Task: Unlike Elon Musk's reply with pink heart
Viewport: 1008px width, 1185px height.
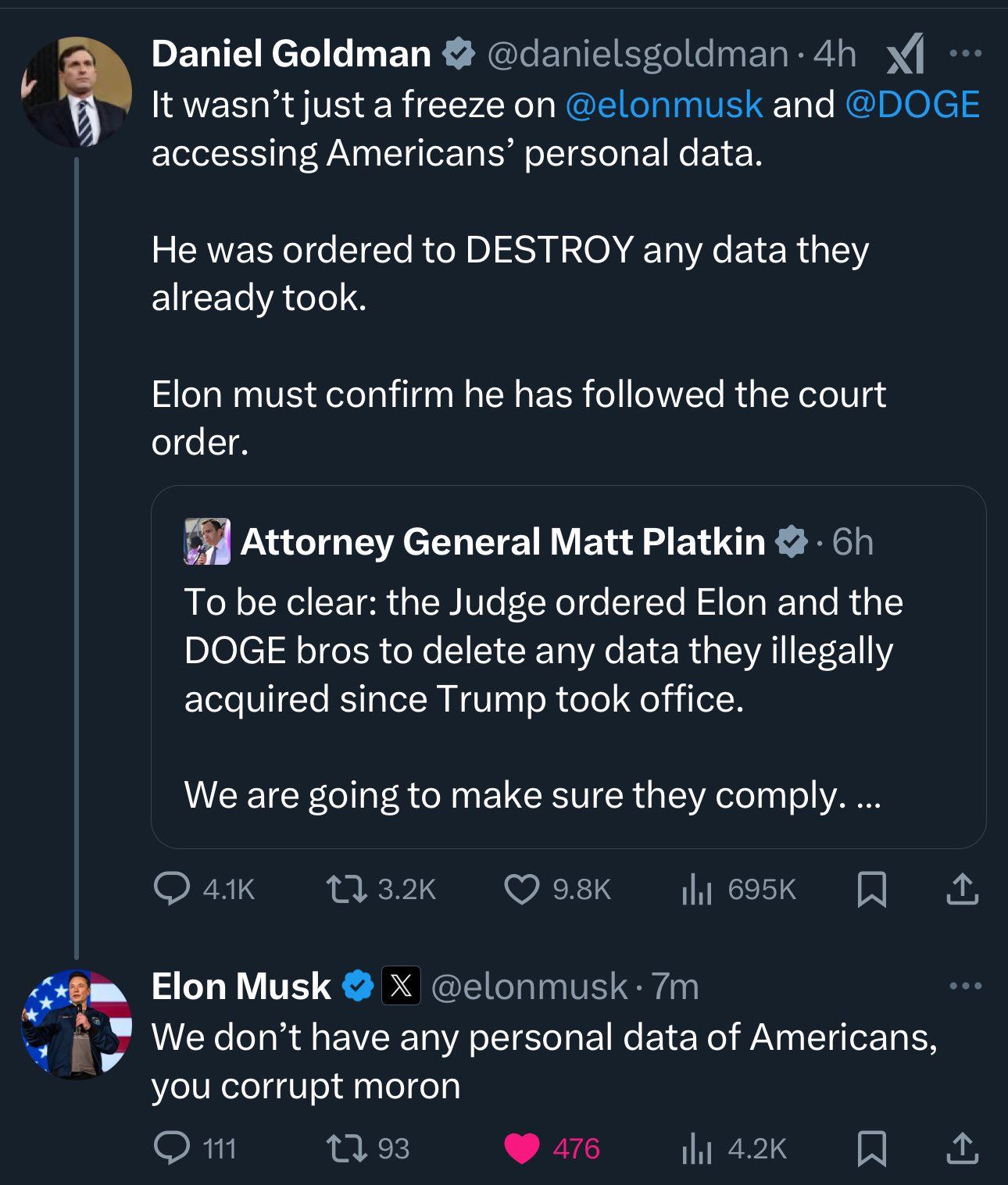Action: [522, 1148]
